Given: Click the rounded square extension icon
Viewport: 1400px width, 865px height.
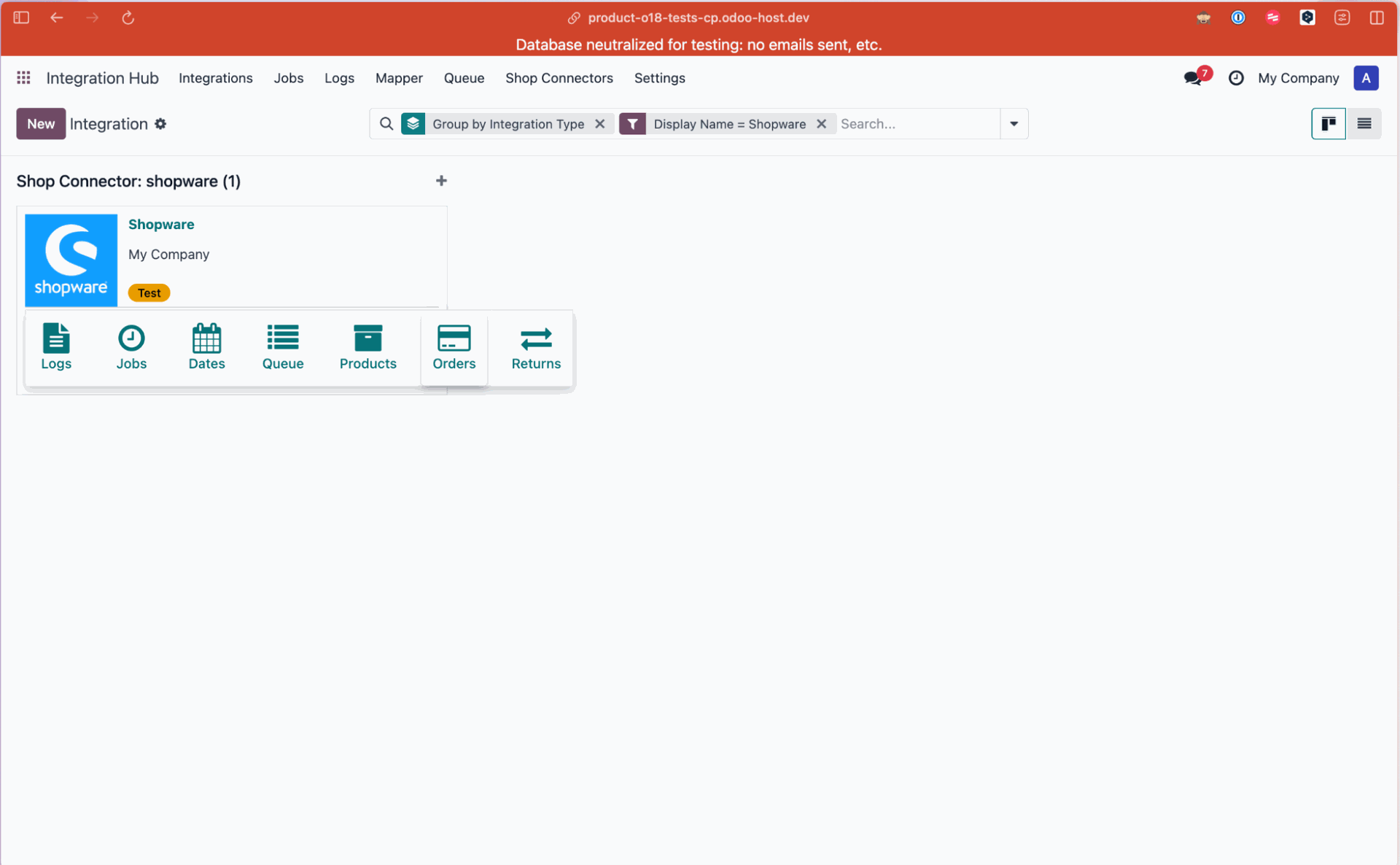Looking at the screenshot, I should point(1342,18).
